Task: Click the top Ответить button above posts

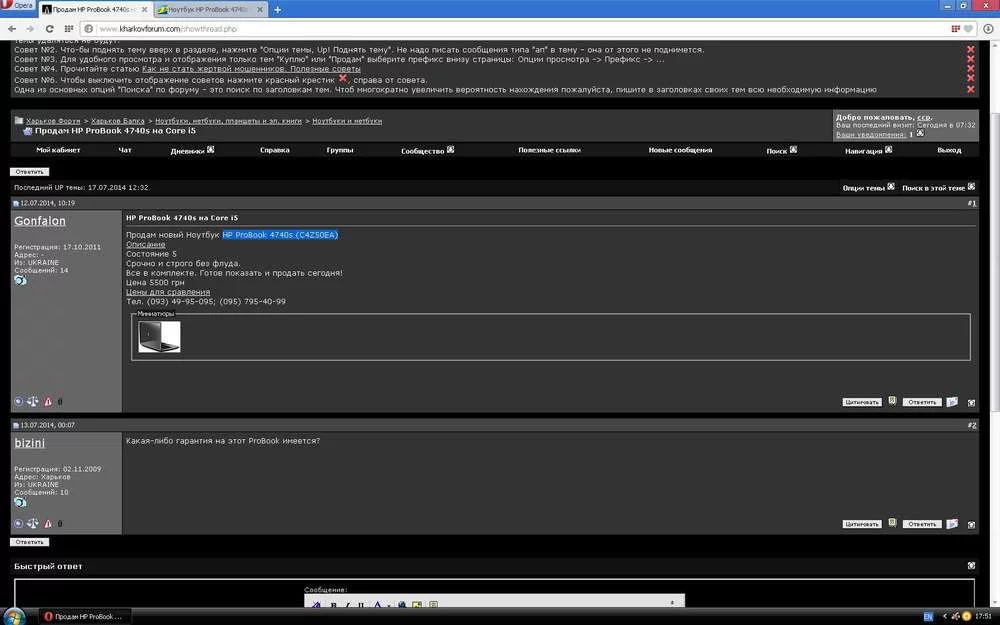Action: pos(29,172)
